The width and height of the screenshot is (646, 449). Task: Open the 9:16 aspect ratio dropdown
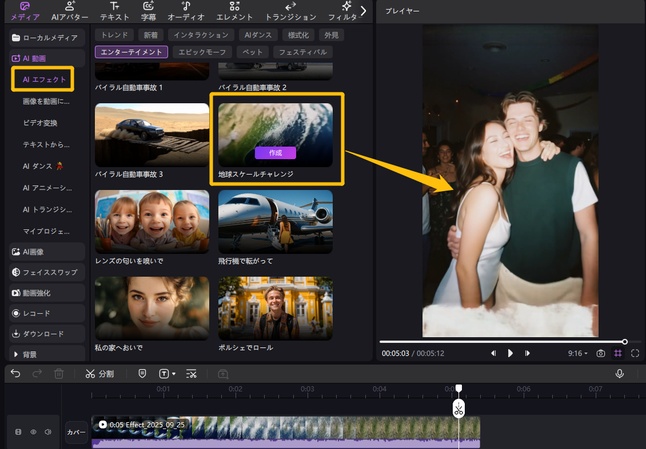tap(577, 353)
